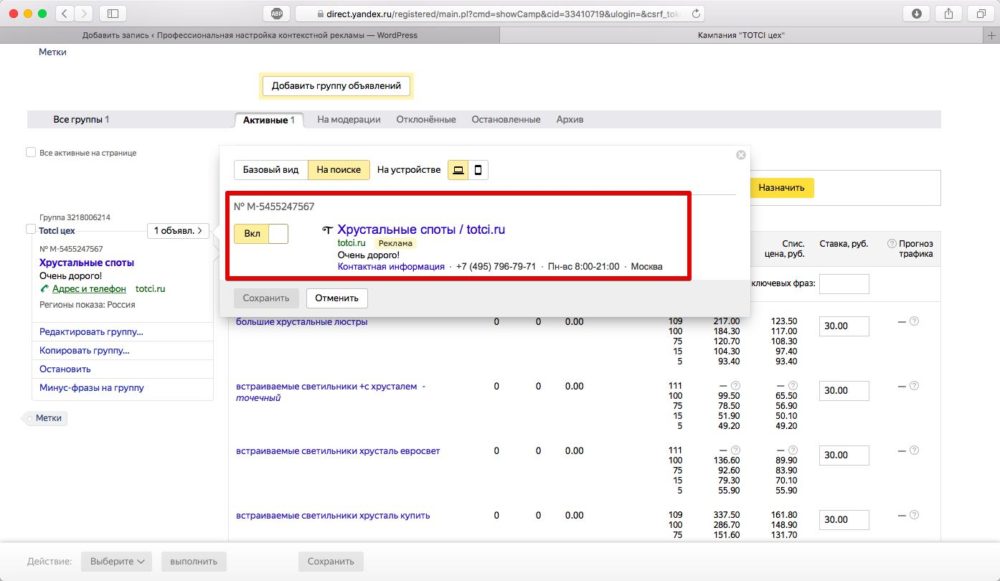Click Добавить группу объявлений button

click(336, 85)
